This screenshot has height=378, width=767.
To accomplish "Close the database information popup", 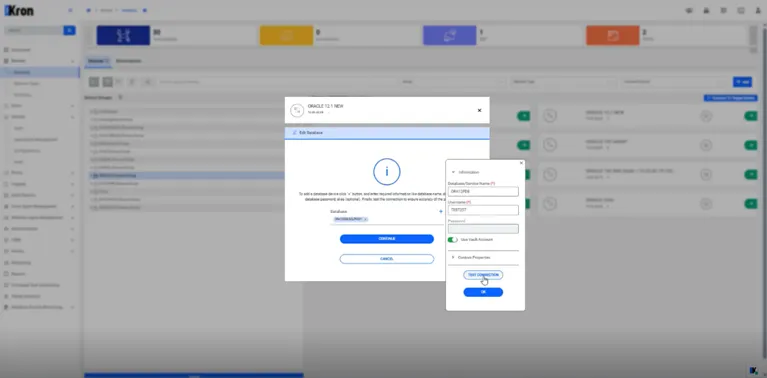I will tap(521, 163).
